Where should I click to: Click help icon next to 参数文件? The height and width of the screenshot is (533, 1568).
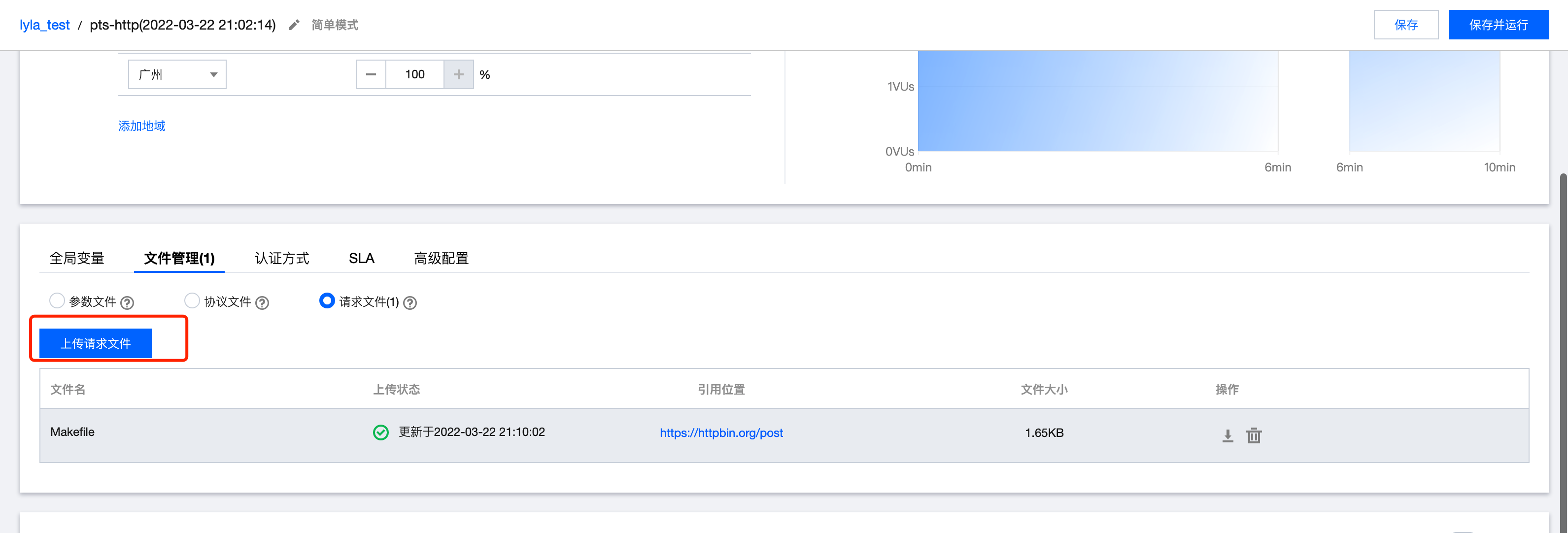[x=127, y=302]
